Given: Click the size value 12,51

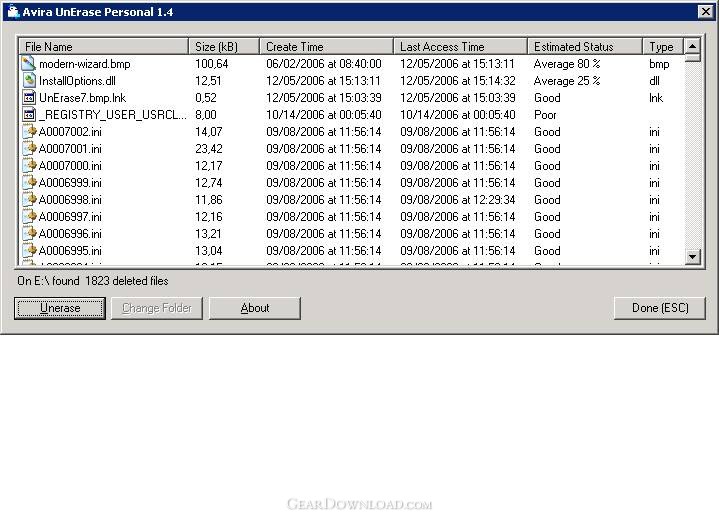Looking at the screenshot, I should click(209, 81).
